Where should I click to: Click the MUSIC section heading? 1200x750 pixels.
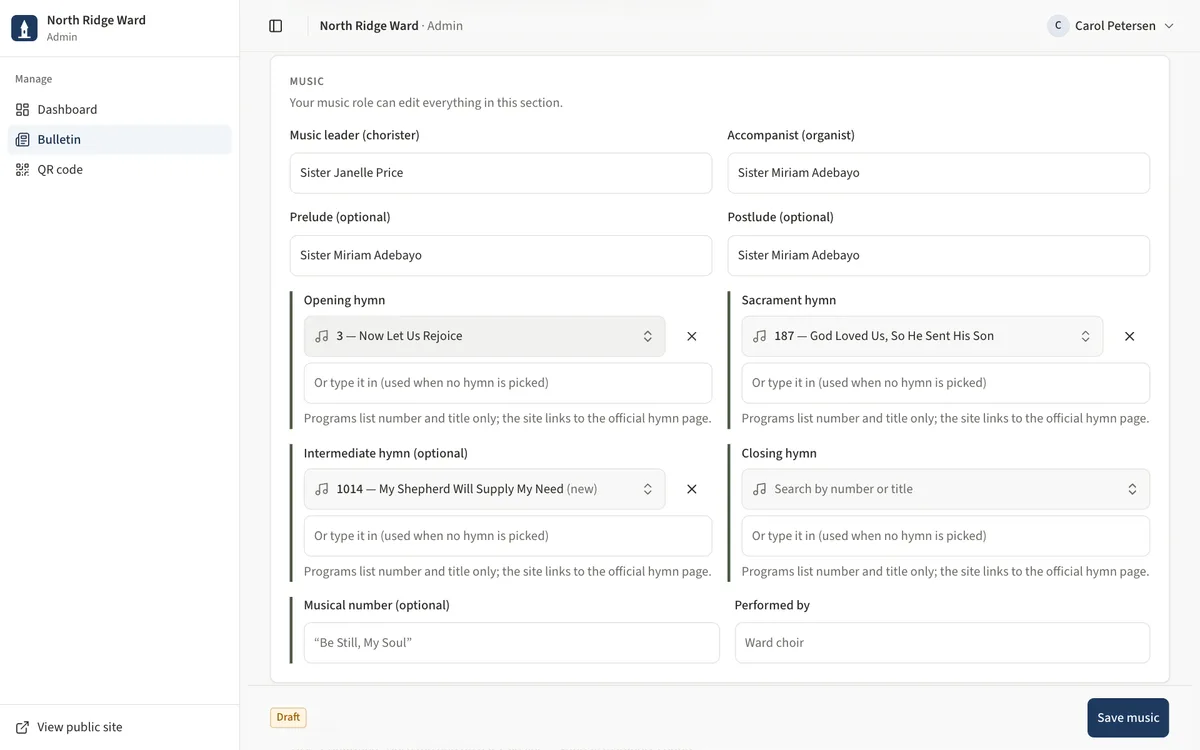coord(307,82)
